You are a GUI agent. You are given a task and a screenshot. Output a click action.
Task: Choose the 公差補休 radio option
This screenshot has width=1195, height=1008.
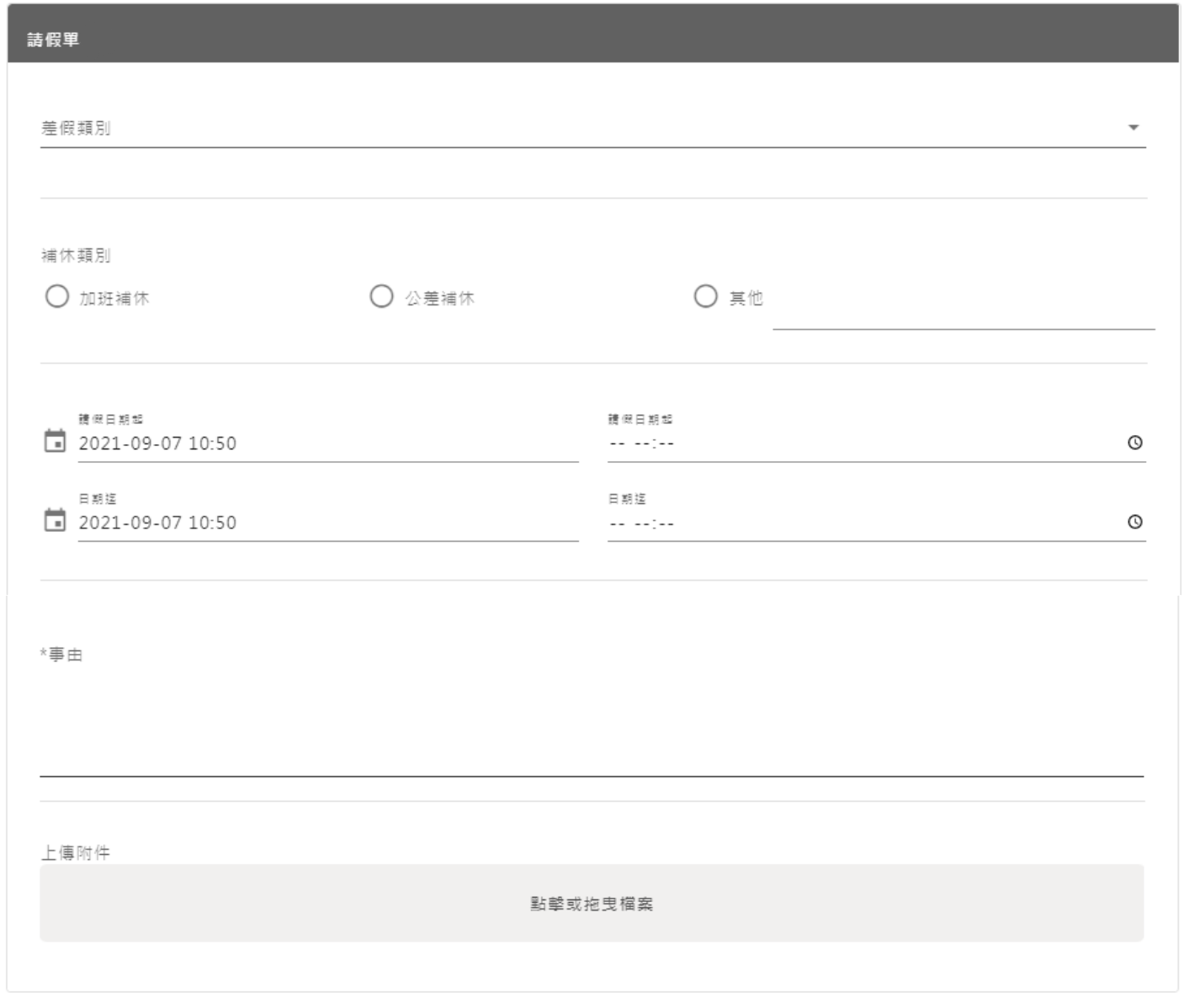pyautogui.click(x=381, y=297)
